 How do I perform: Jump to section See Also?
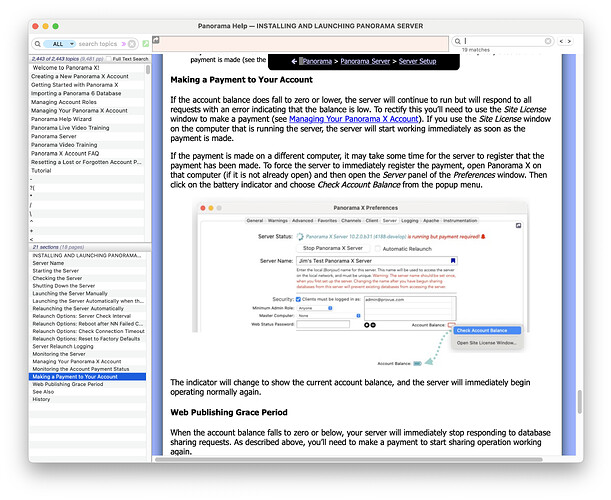[87, 392]
